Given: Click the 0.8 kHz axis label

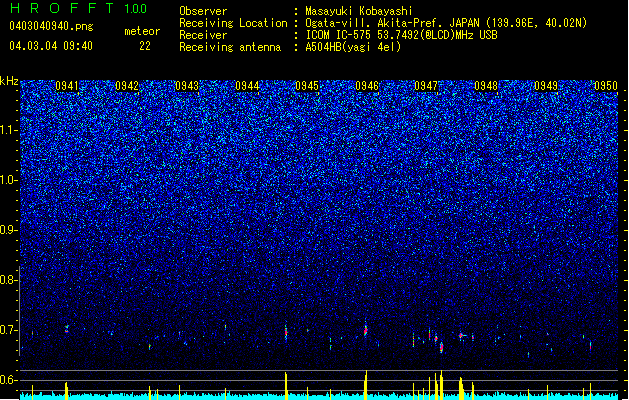Looking at the screenshot, I should 8,280.
